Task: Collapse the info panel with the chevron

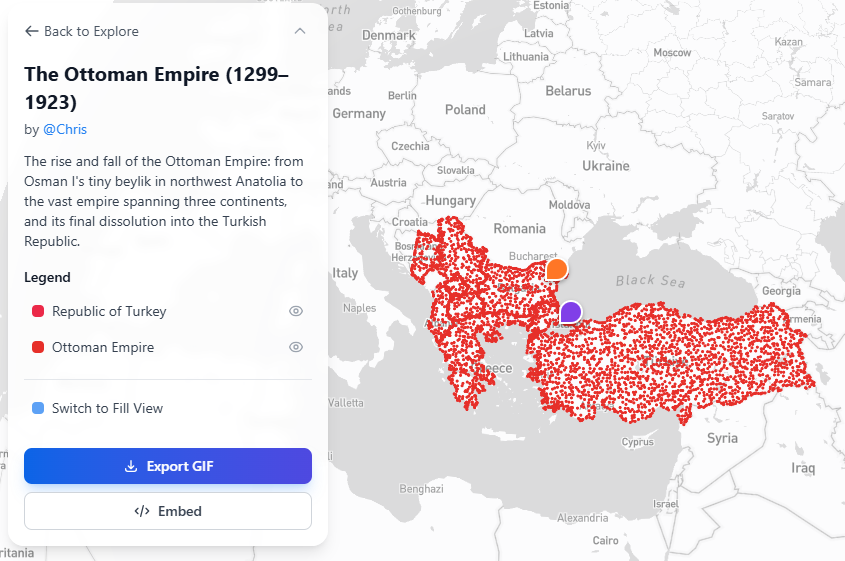Action: [x=300, y=31]
